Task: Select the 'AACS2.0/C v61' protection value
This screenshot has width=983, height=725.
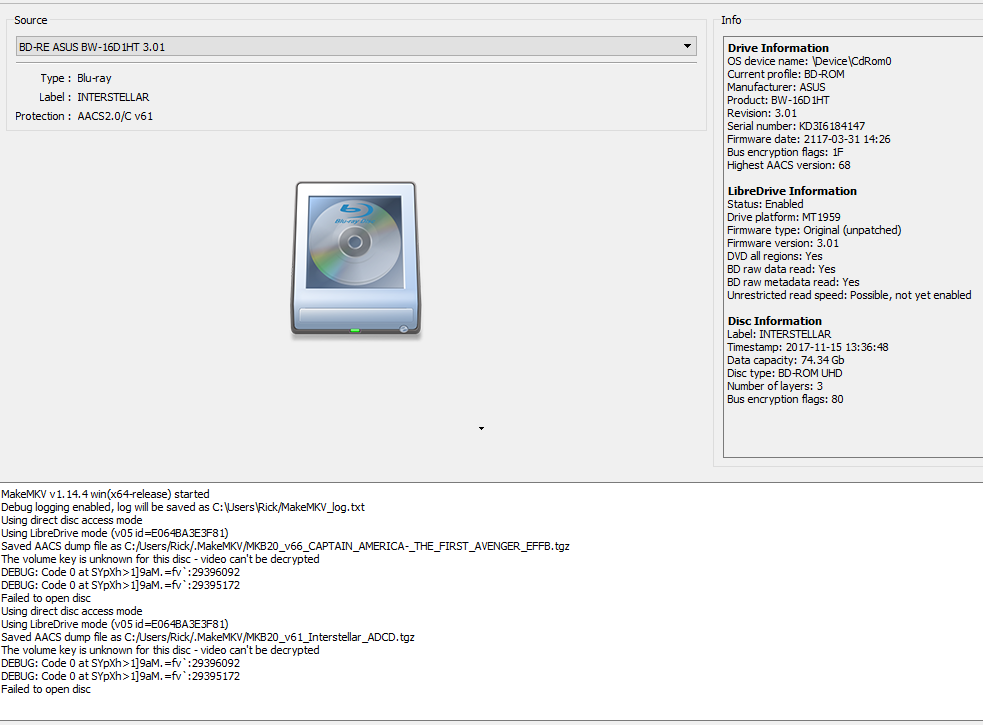Action: pos(115,116)
